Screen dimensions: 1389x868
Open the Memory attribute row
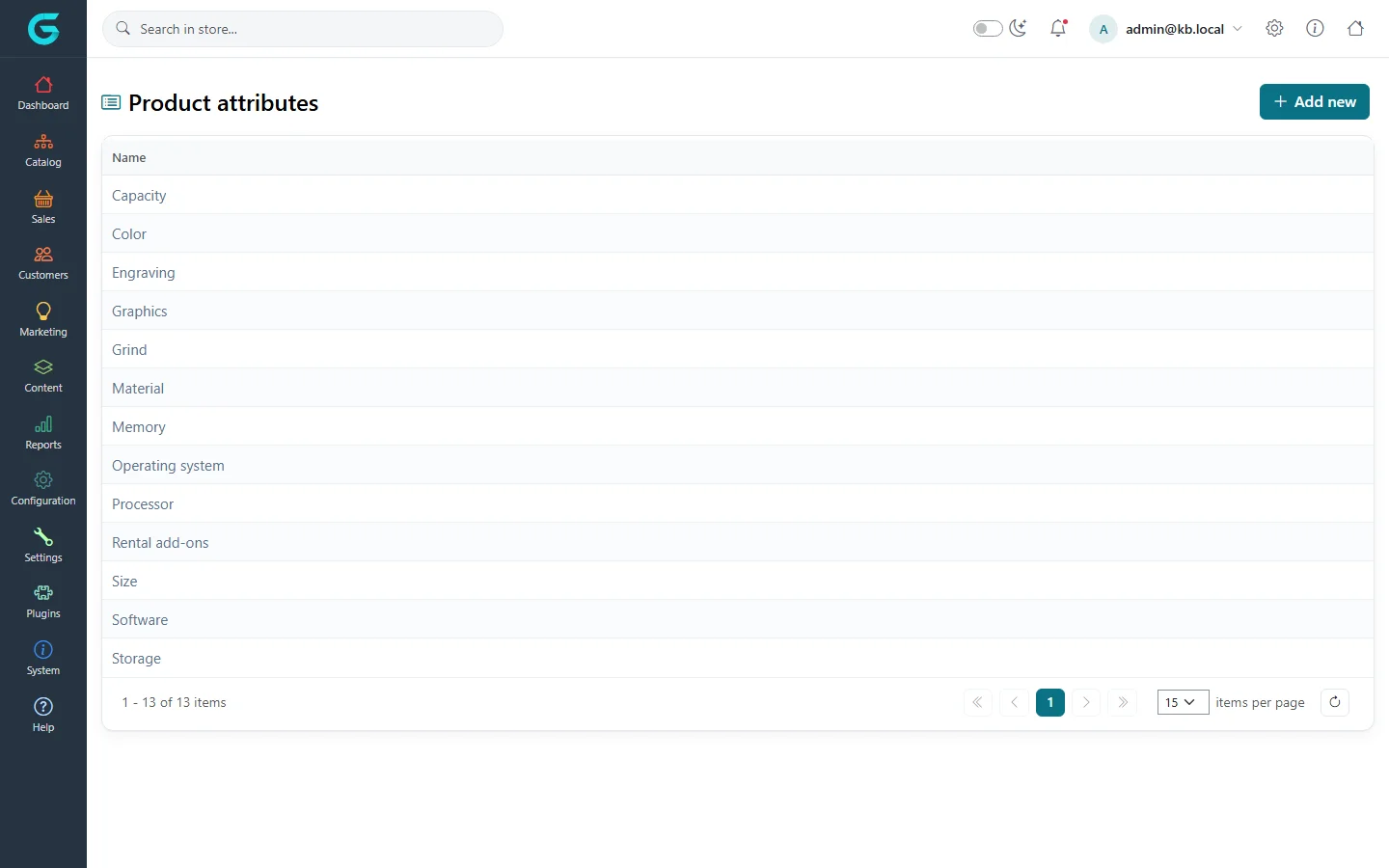[738, 426]
